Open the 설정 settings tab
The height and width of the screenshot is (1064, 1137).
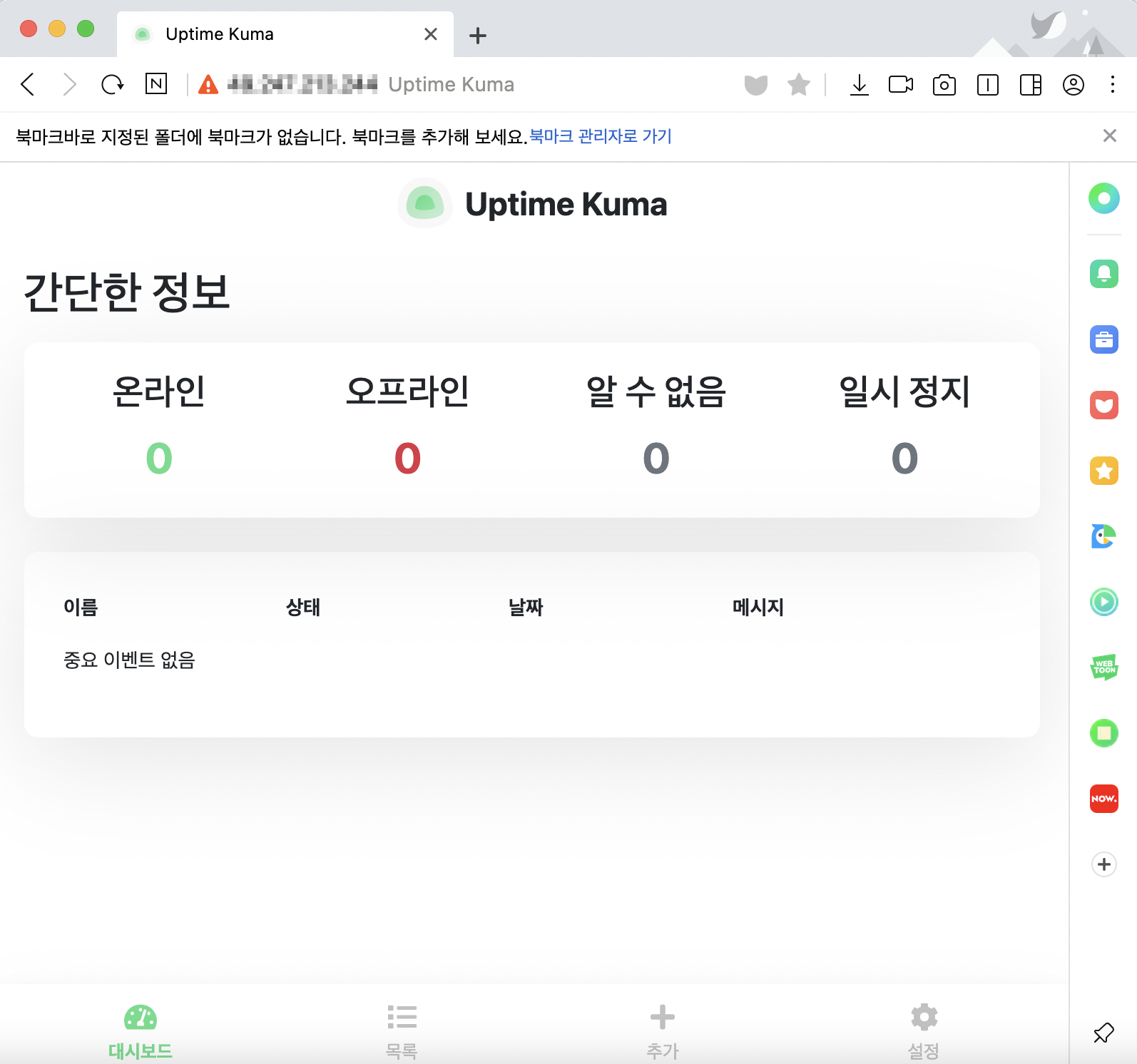coord(924,1031)
